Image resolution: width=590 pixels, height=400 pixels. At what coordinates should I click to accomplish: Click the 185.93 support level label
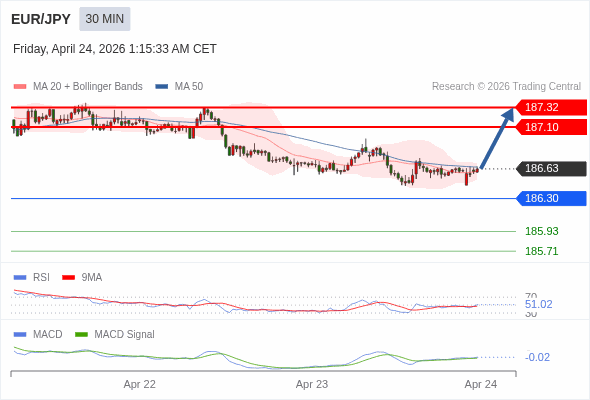pos(541,231)
